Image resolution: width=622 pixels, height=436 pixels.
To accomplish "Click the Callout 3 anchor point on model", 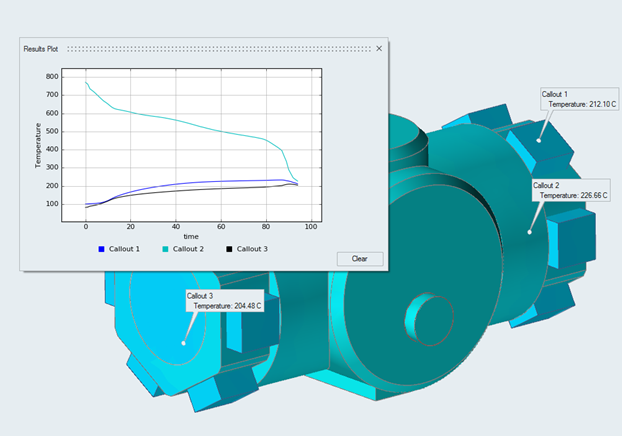I will point(183,343).
